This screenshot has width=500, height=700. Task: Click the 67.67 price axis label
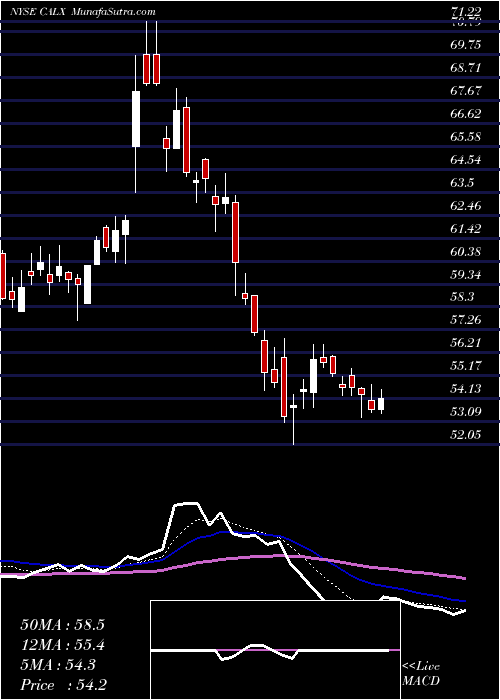tap(466, 91)
